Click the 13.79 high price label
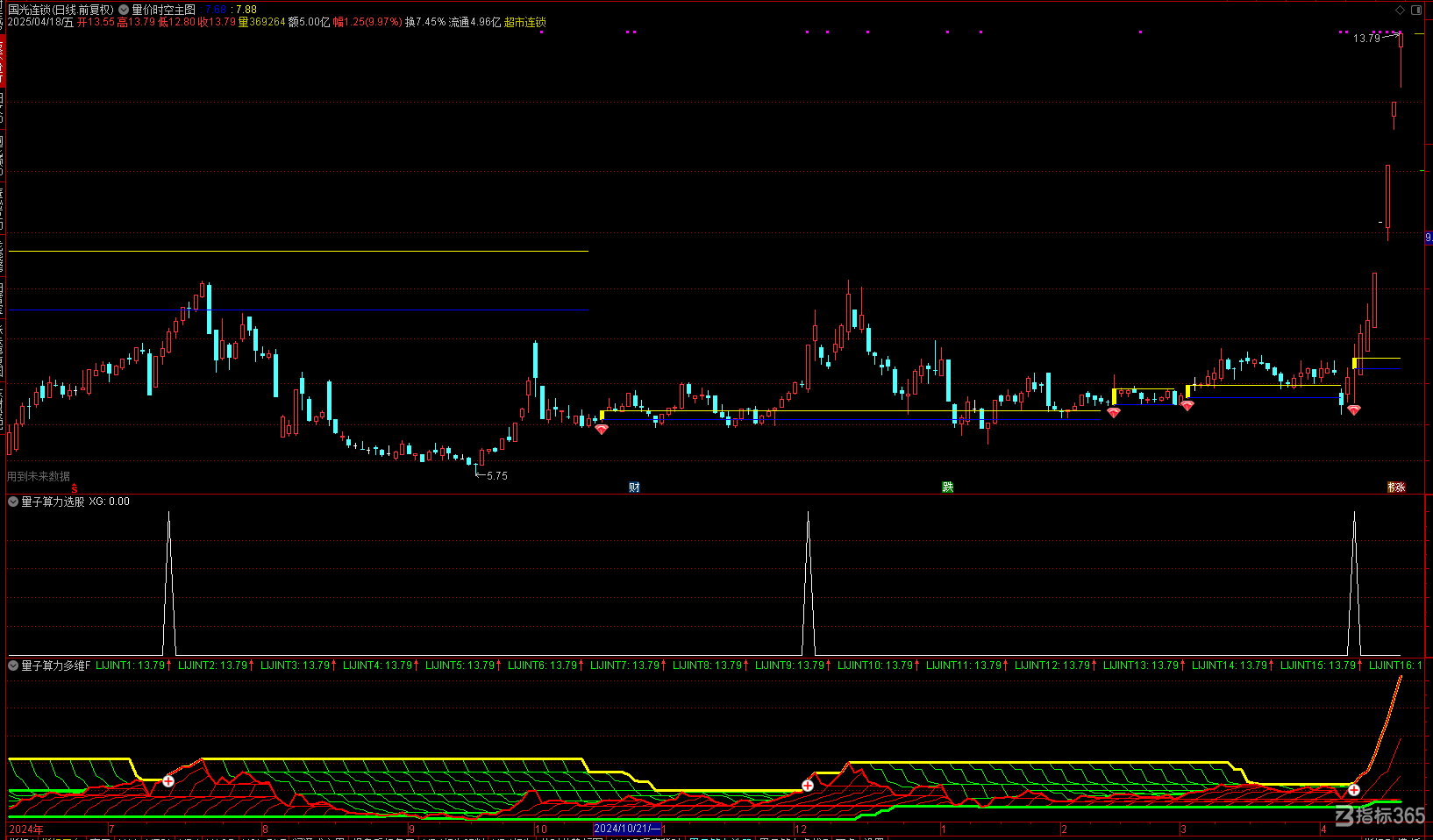This screenshot has height=840, width=1433. coord(1366,39)
